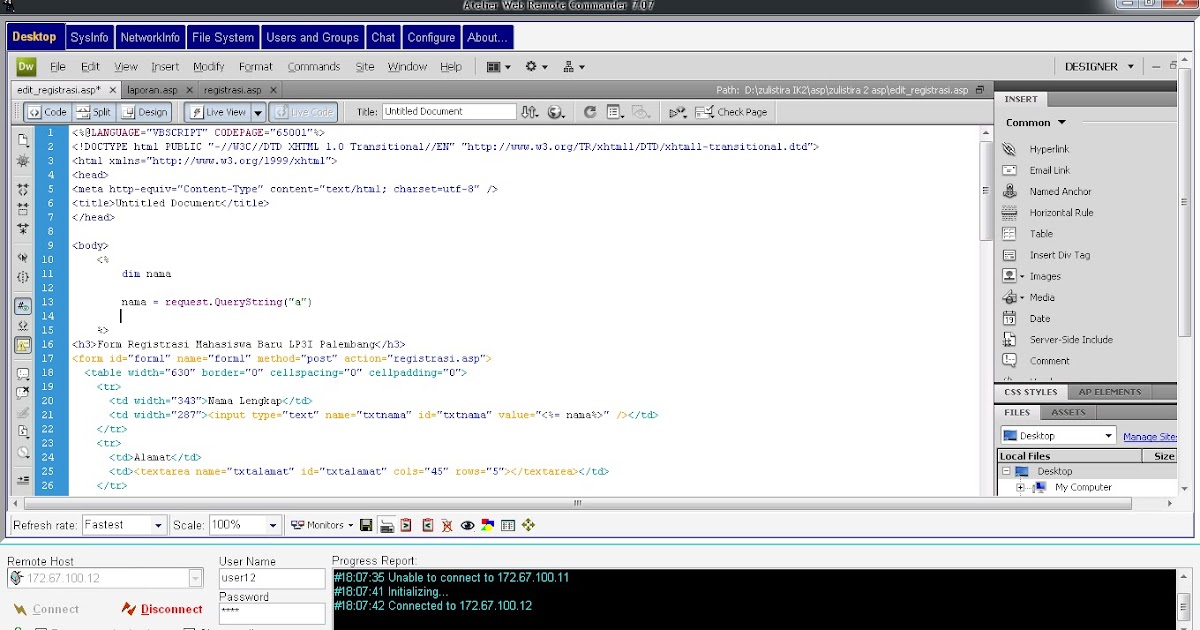
Task: Switch to Code view
Action: (47, 112)
